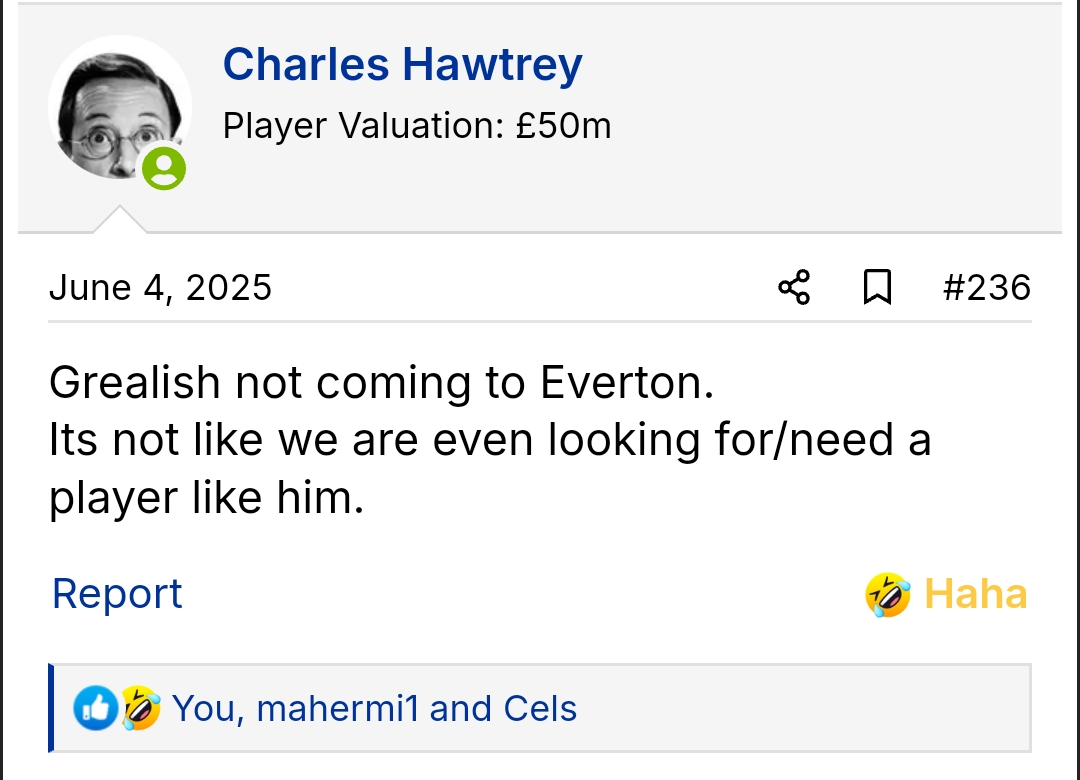Viewport: 1080px width, 780px height.
Task: Click the sentence "Grealish not coming to Everton."
Action: tap(381, 383)
